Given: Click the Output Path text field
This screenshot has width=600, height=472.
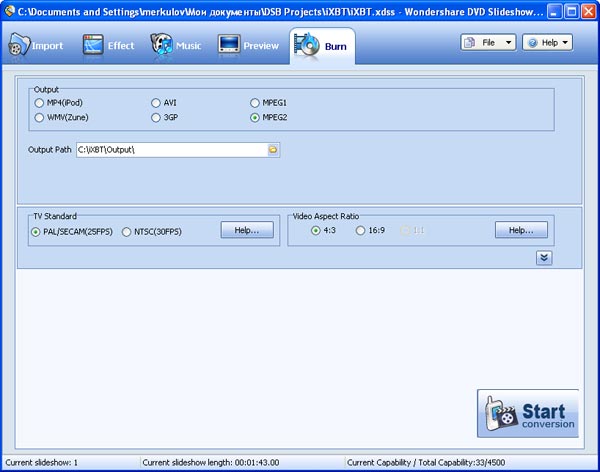Looking at the screenshot, I should tap(172, 150).
